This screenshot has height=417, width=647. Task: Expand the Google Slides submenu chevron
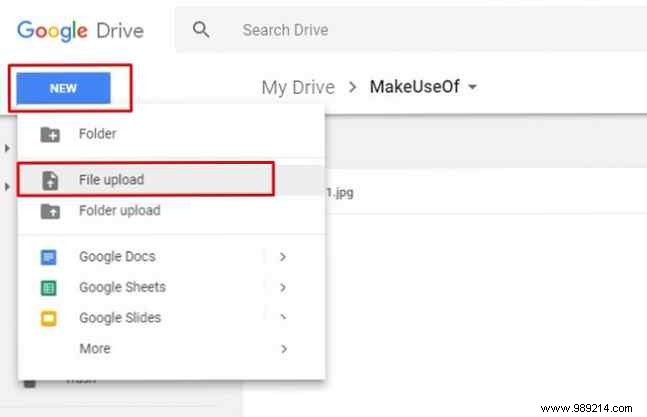(x=283, y=317)
